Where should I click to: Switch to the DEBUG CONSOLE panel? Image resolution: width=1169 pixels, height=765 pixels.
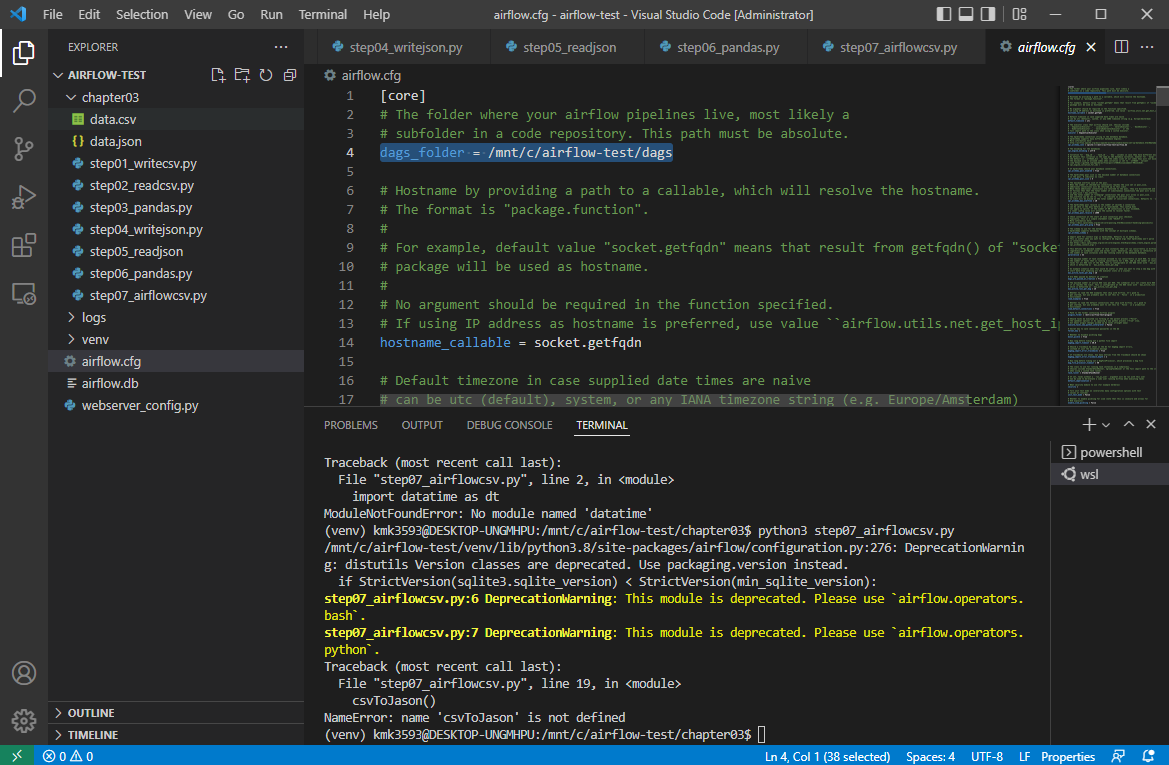[510, 424]
